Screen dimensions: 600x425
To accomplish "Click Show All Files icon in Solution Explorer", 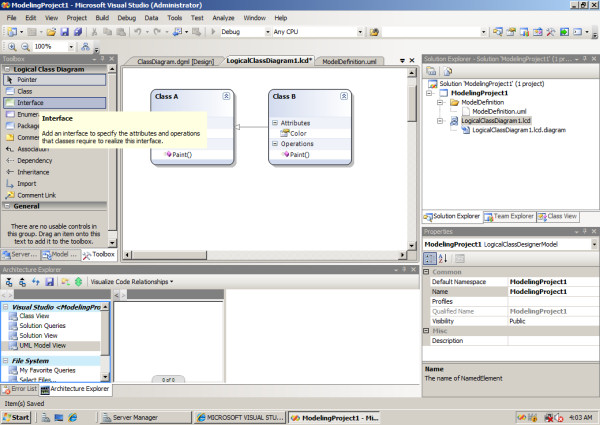I will click(447, 71).
